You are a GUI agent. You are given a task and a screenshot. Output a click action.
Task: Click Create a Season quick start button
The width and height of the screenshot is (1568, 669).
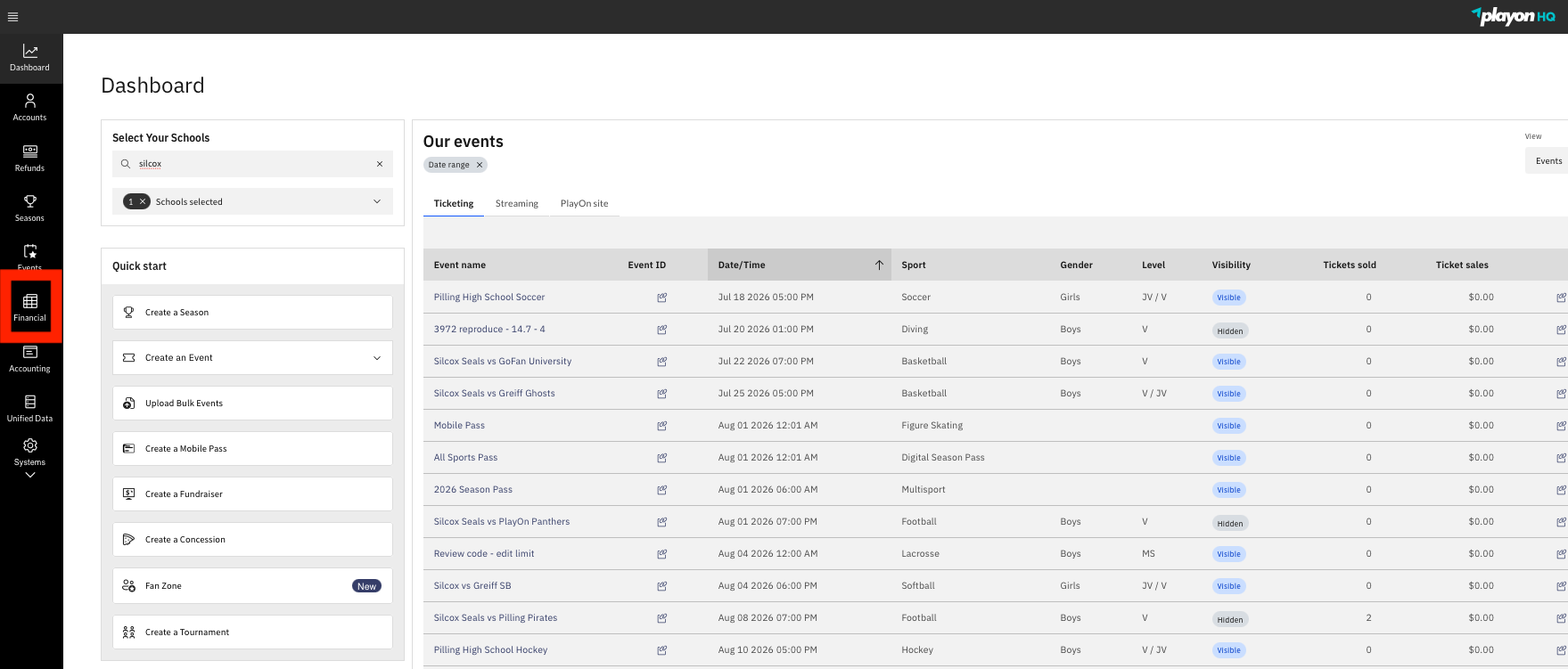click(x=253, y=313)
